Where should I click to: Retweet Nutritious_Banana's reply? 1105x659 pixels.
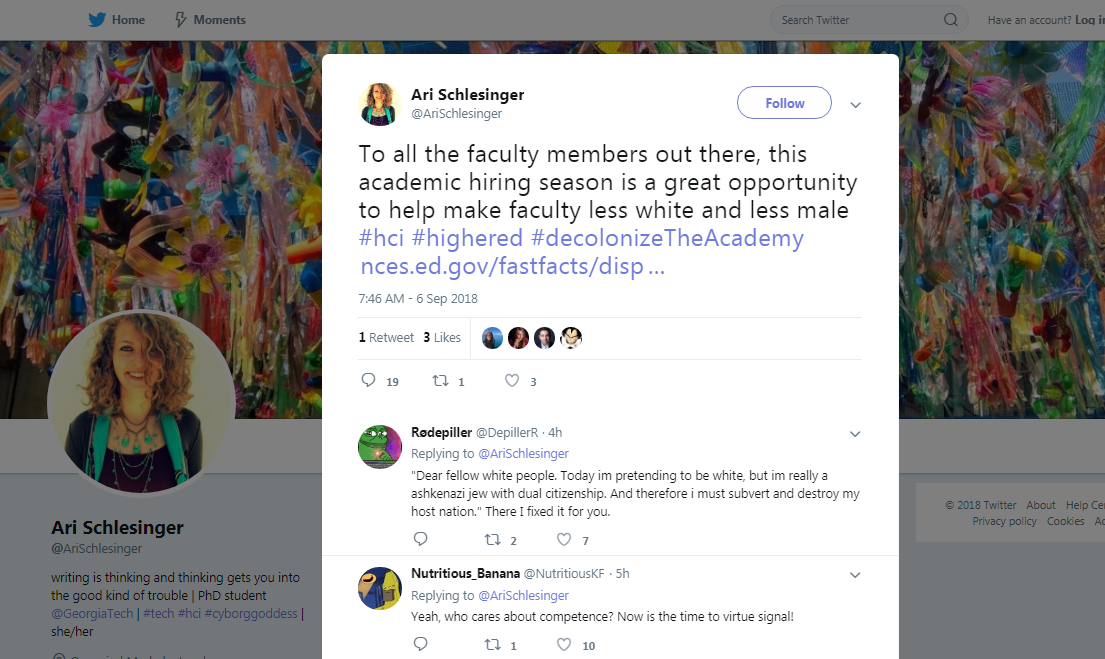pos(493,645)
